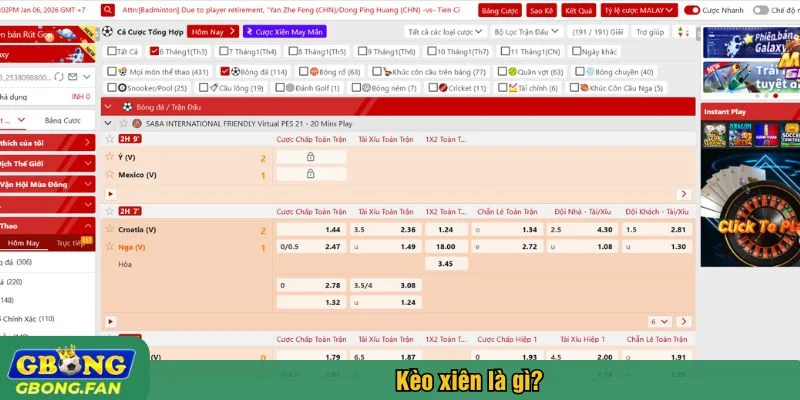Uncheck the Bóng đá (114) sport checkbox
This screenshot has height=400, width=800.
[x=224, y=71]
